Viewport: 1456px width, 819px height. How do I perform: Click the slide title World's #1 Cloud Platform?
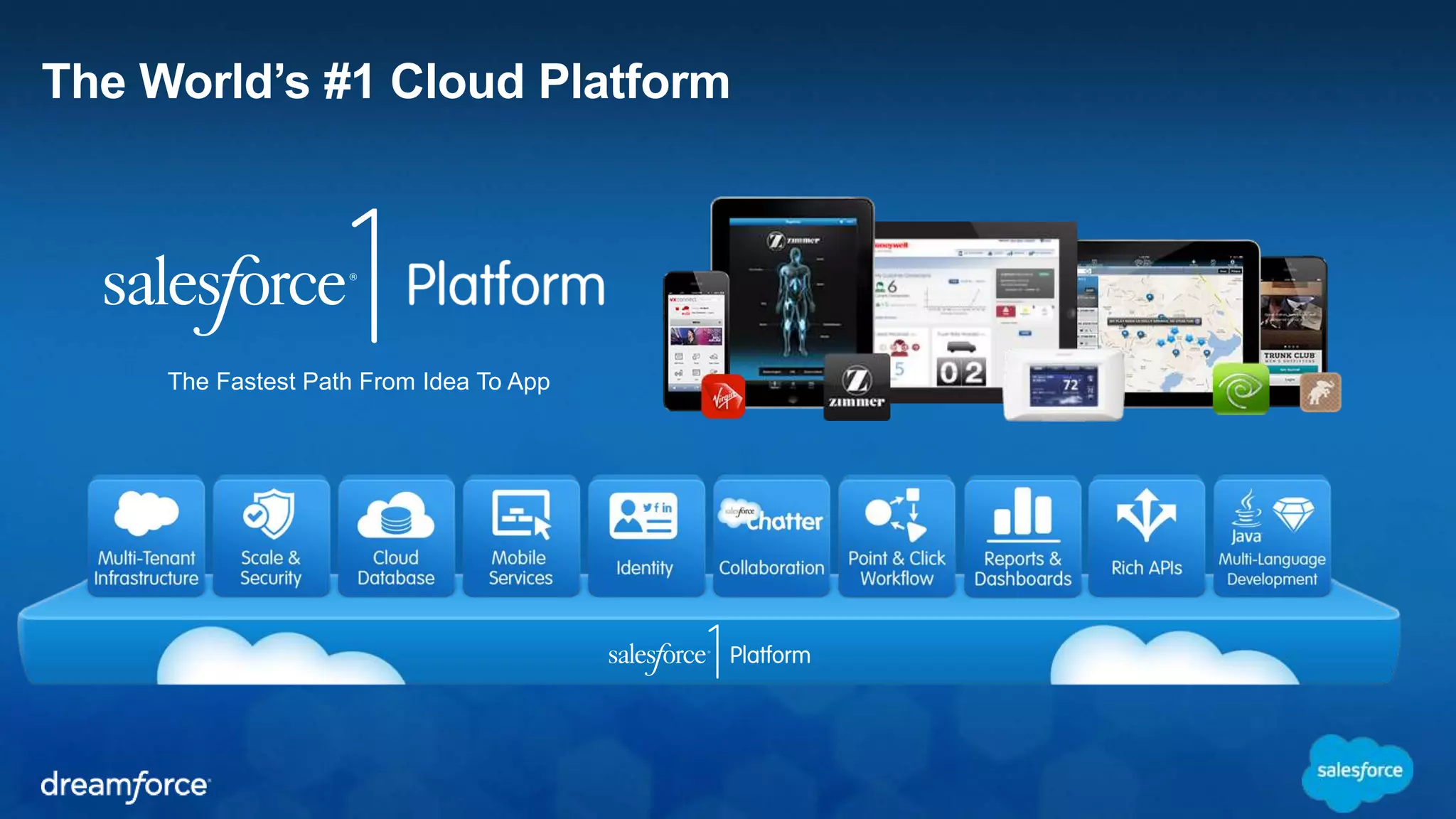point(386,81)
